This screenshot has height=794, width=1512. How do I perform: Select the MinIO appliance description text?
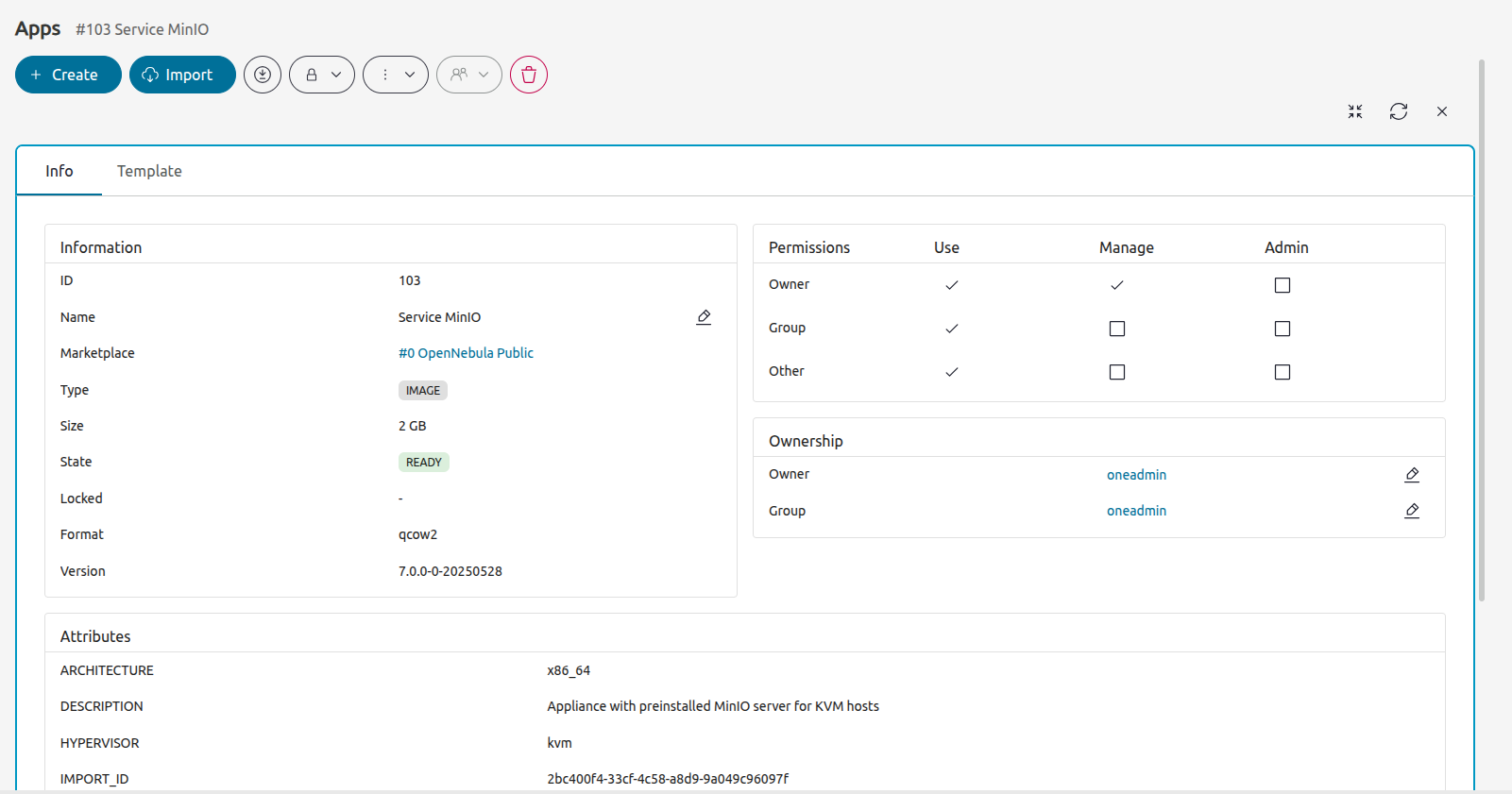(x=713, y=706)
